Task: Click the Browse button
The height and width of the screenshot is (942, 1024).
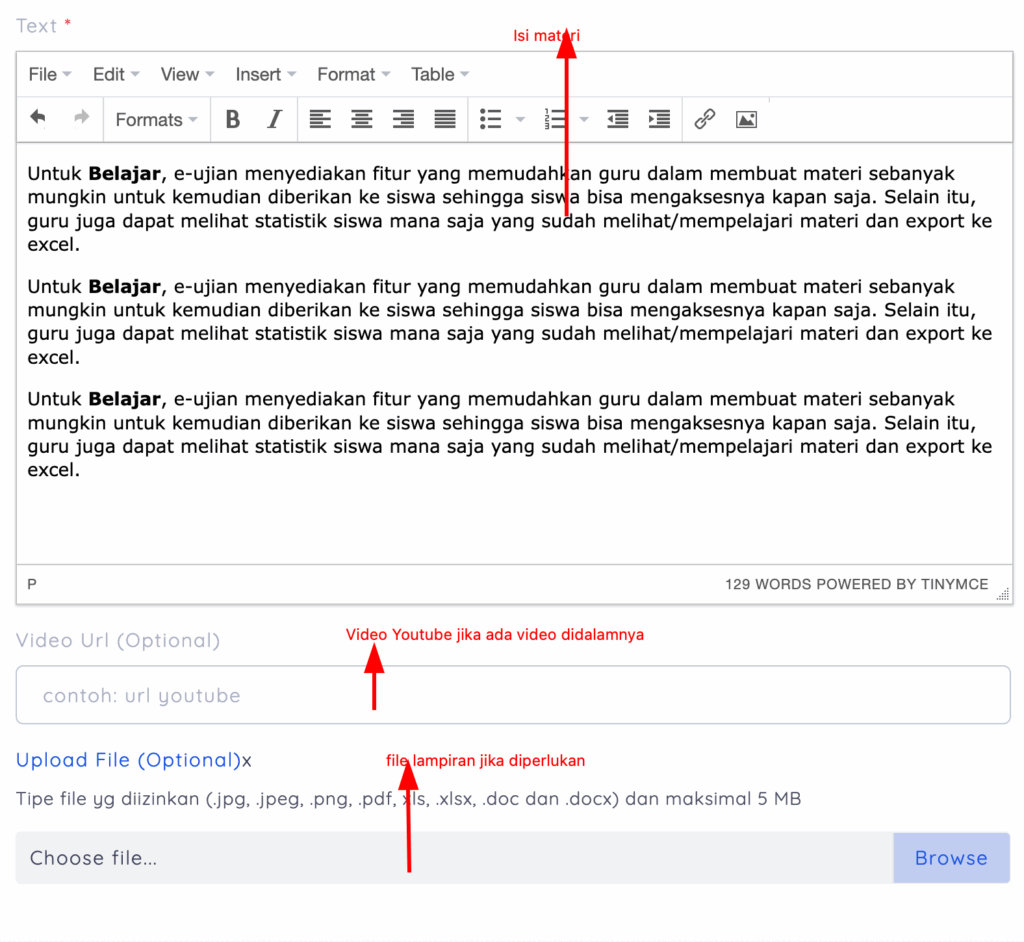Action: [950, 858]
